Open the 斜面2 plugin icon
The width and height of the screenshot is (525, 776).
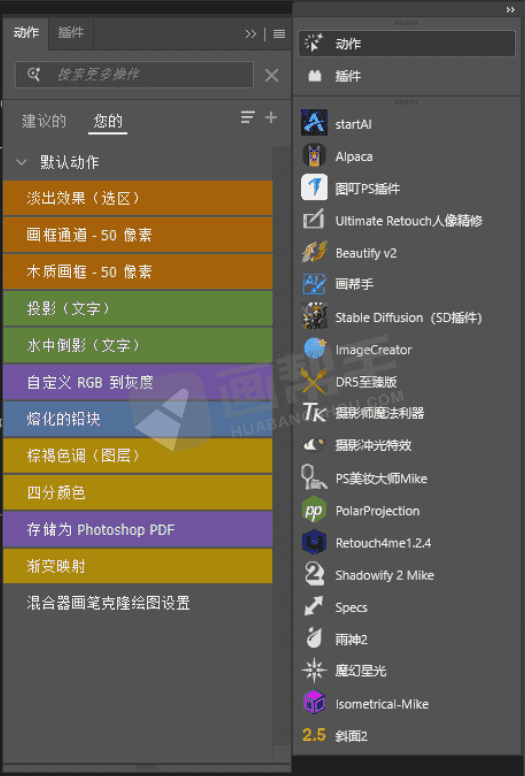pos(314,735)
